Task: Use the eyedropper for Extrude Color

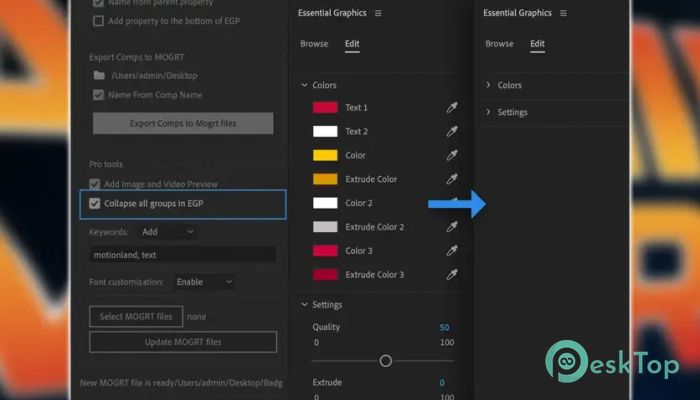Action: 452,179
